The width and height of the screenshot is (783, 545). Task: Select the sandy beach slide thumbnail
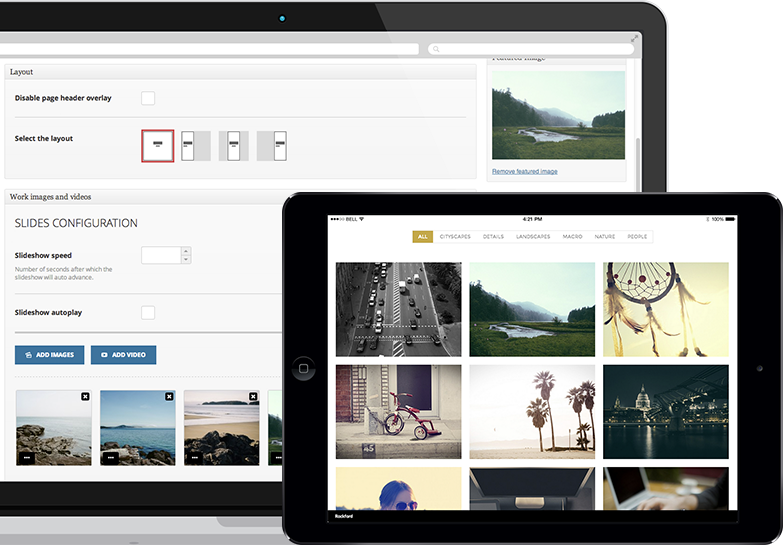tap(222, 428)
